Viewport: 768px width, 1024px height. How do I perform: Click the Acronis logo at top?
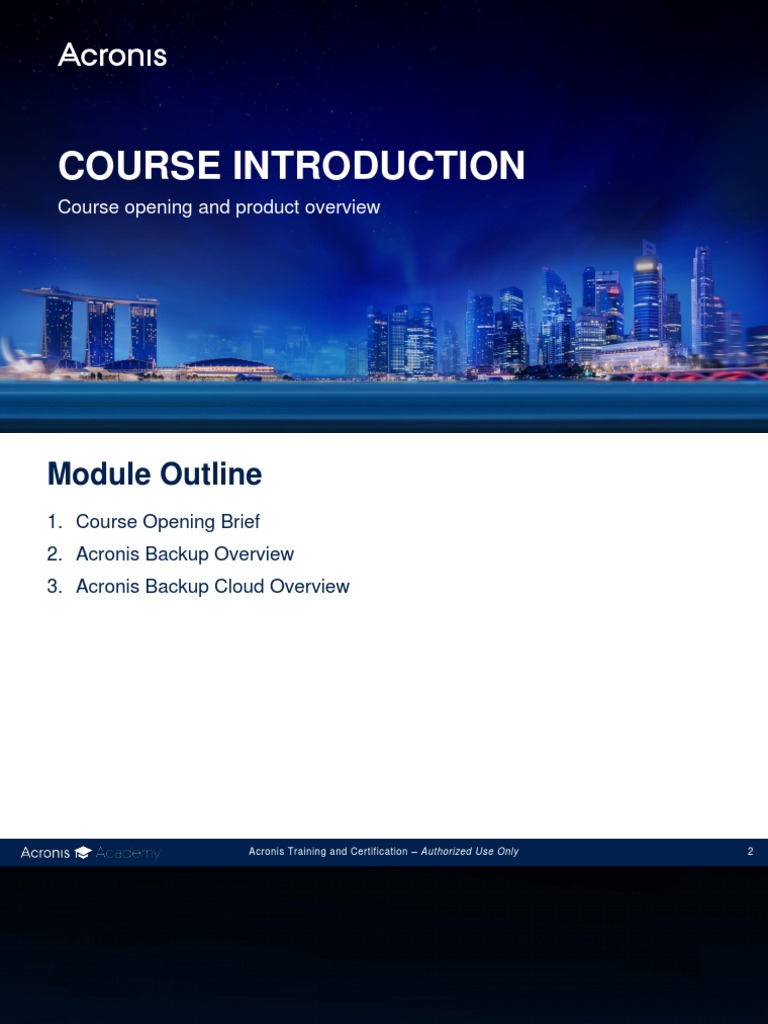(112, 55)
